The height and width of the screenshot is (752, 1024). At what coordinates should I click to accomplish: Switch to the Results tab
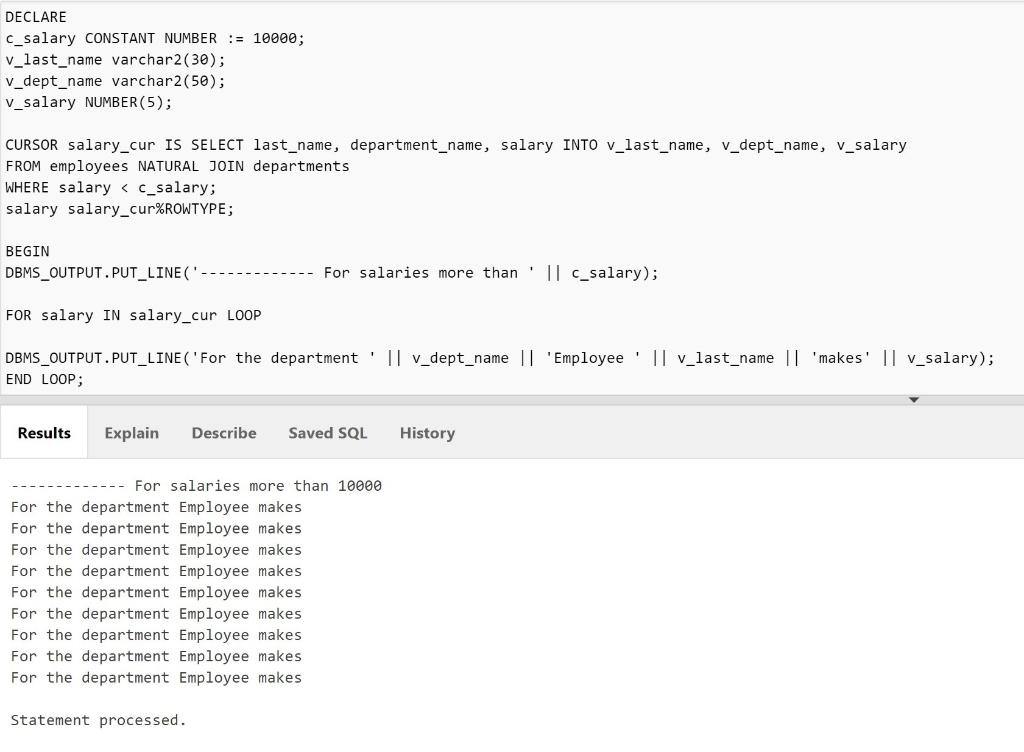pyautogui.click(x=44, y=433)
